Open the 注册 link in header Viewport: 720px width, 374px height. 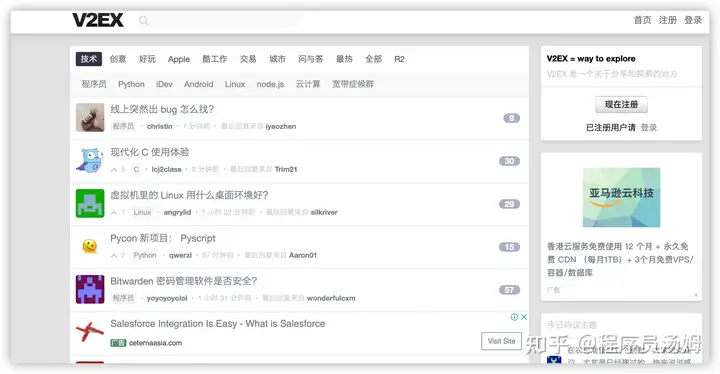click(x=668, y=20)
